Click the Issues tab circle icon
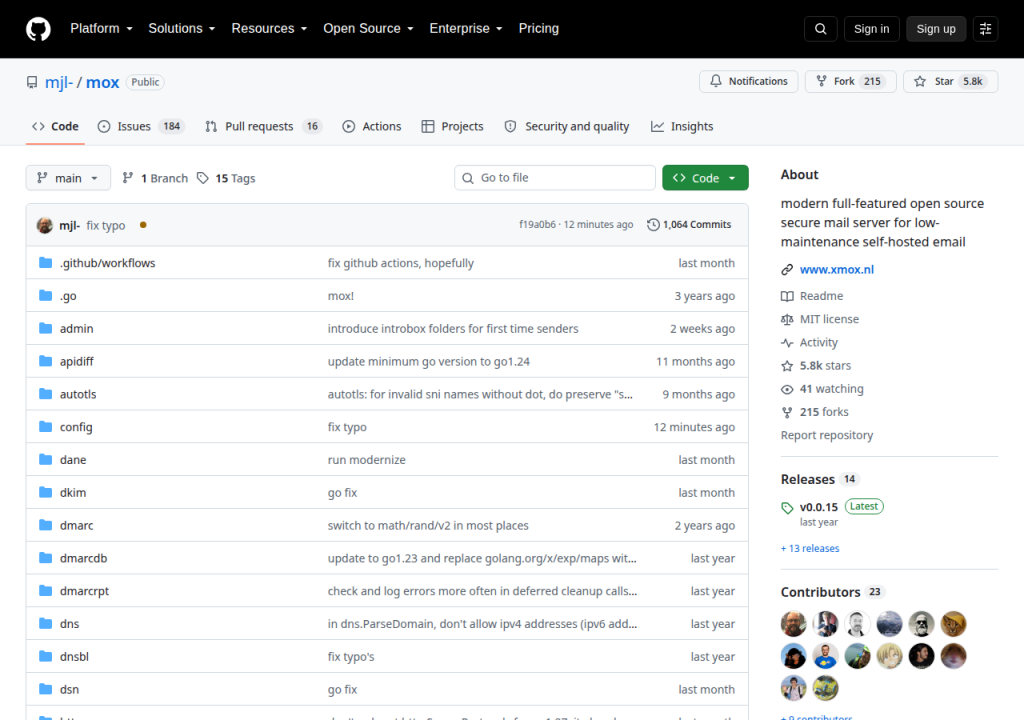Image resolution: width=1024 pixels, height=720 pixels. 104,127
